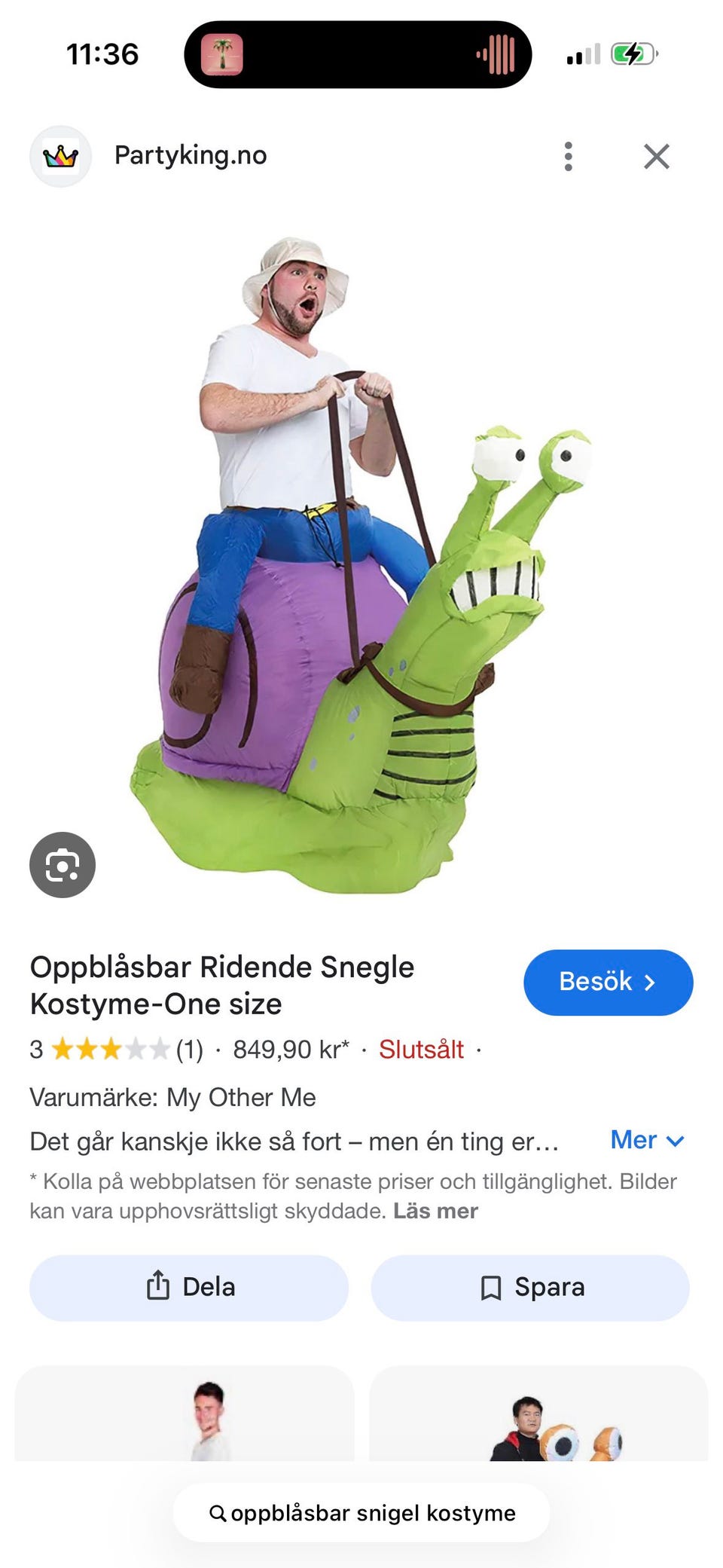Viewport: 723px width, 1568px height.
Task: Close the product panel with X
Action: [x=657, y=156]
